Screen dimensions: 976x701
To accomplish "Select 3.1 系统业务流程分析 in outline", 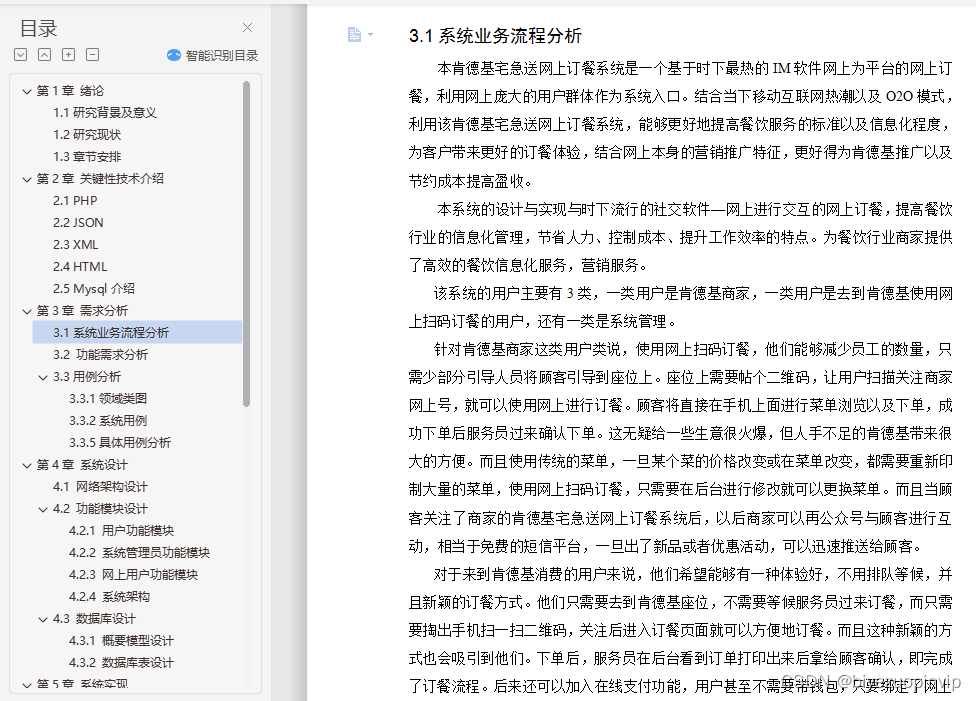I will pos(138,332).
